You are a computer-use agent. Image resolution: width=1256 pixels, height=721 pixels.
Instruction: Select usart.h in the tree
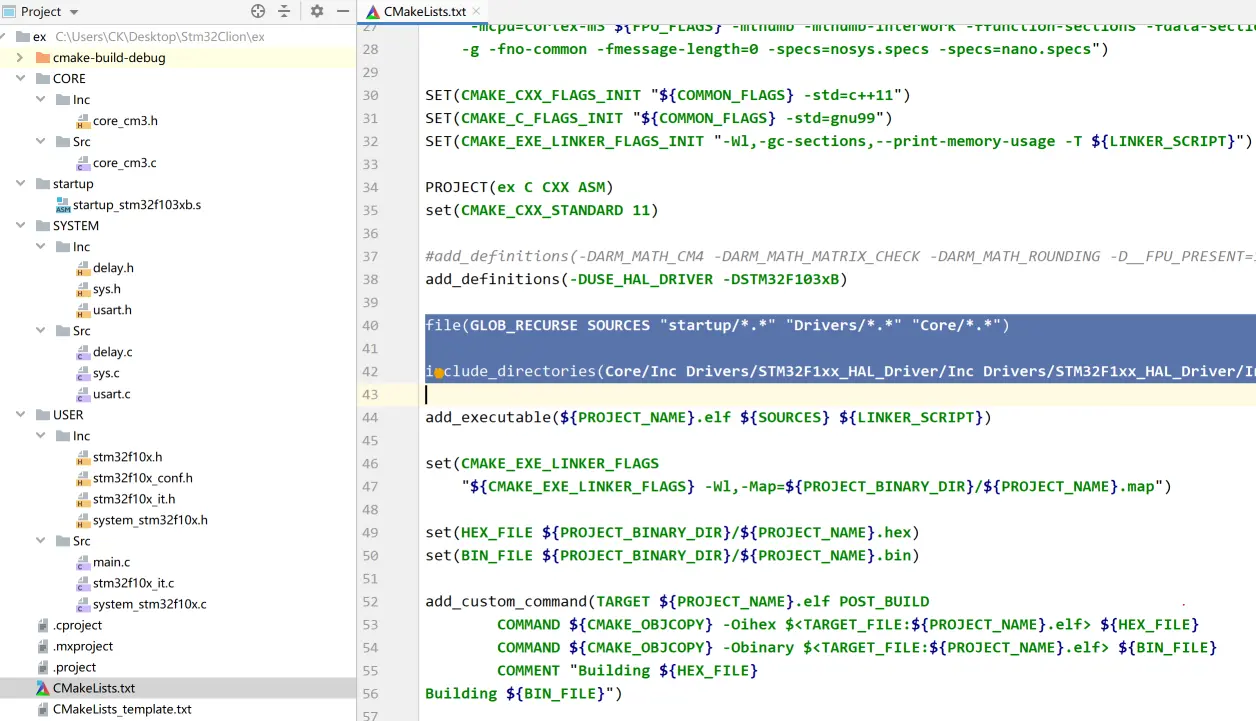click(x=112, y=310)
